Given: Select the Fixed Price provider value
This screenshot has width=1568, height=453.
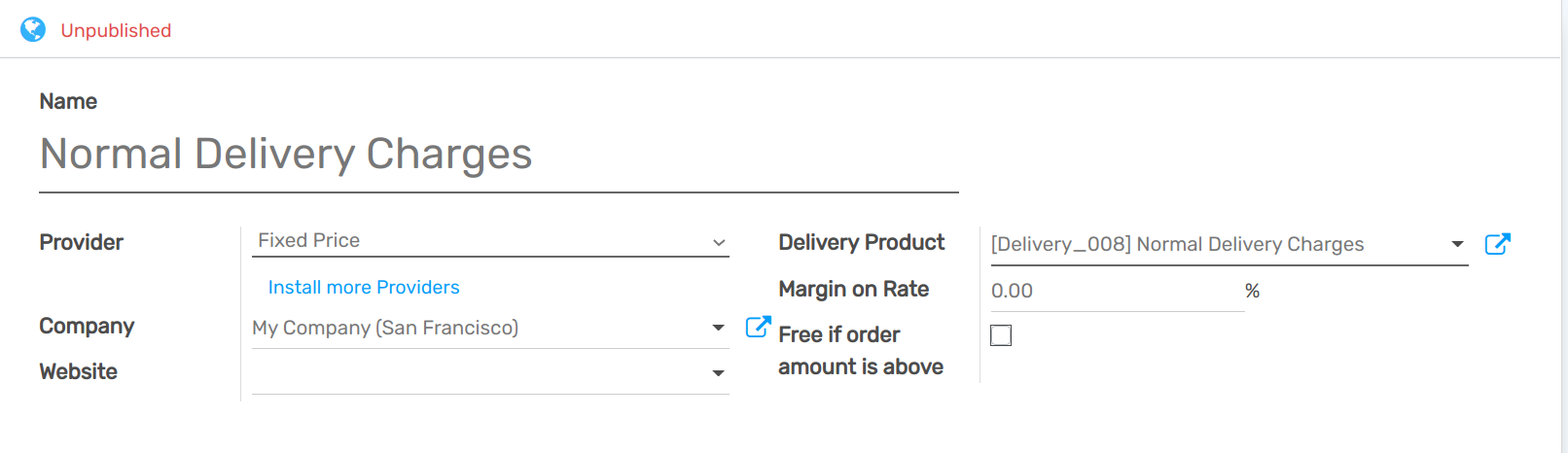Looking at the screenshot, I should pyautogui.click(x=477, y=241).
